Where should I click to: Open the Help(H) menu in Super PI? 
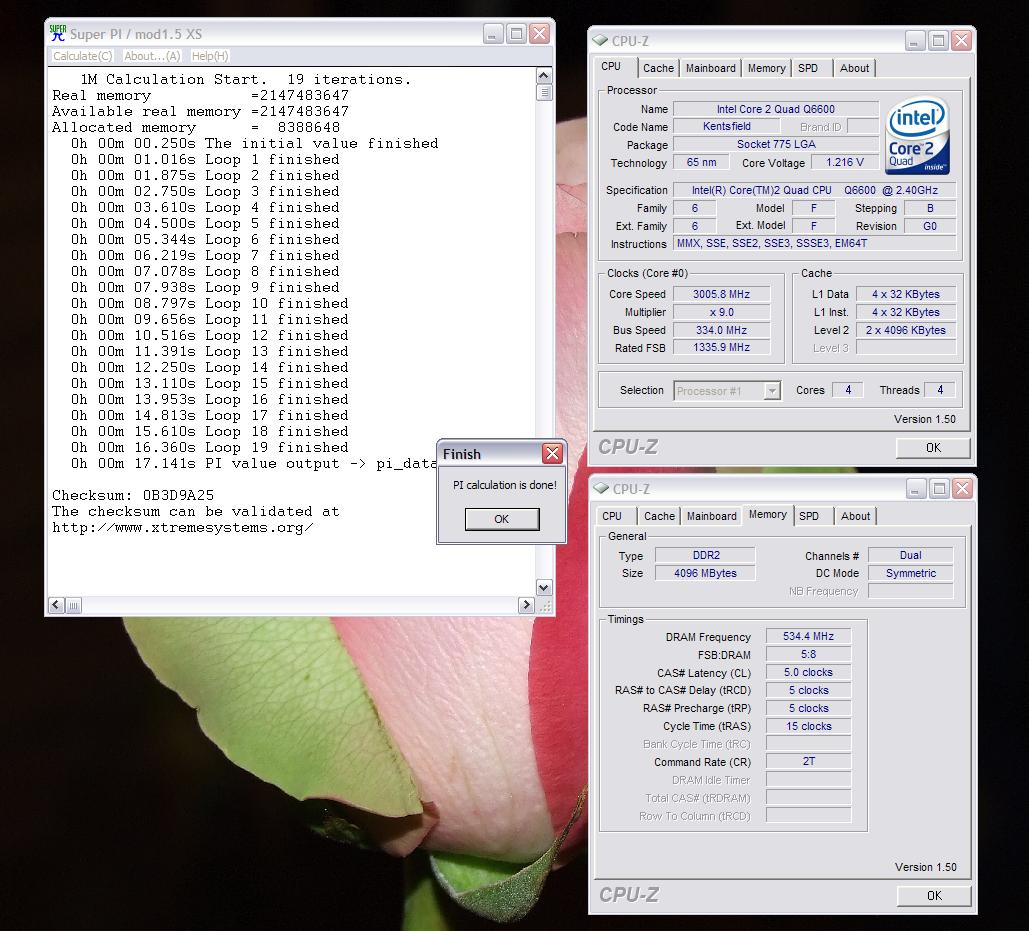pos(210,56)
